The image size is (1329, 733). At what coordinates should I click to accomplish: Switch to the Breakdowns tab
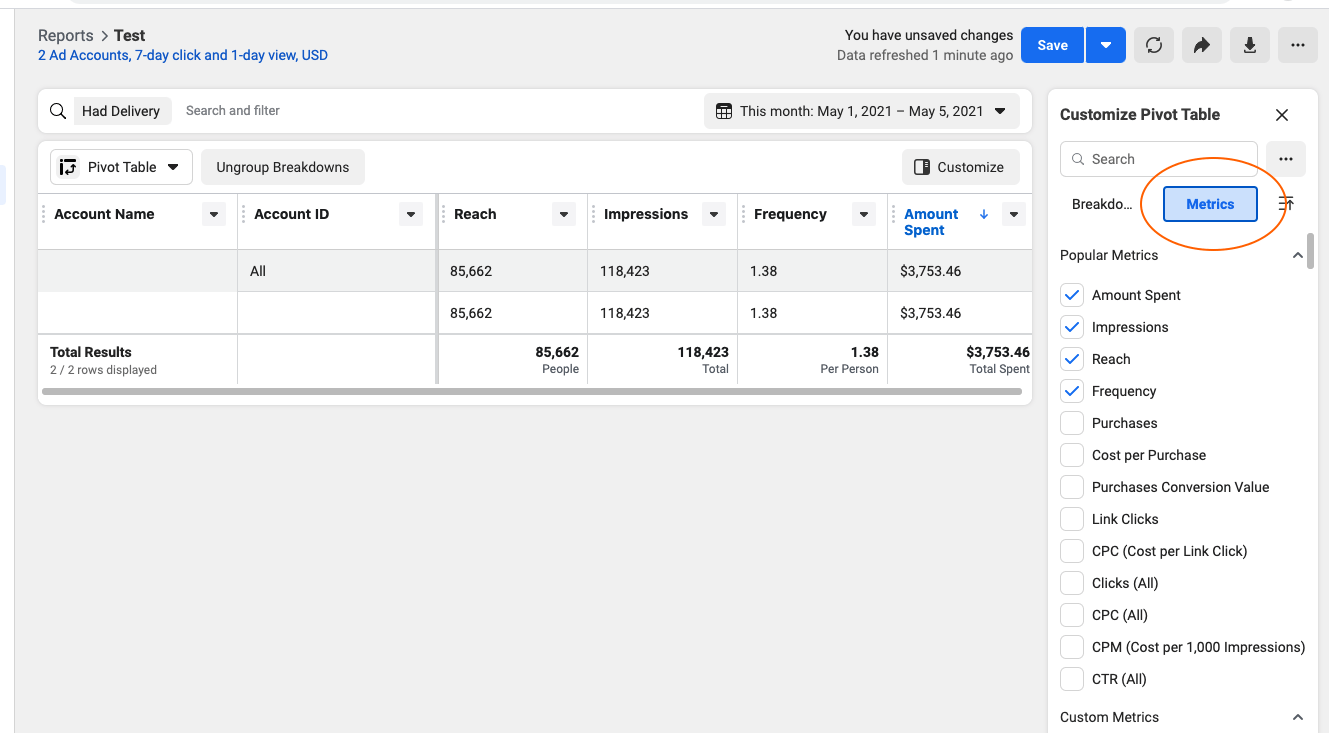click(1102, 203)
